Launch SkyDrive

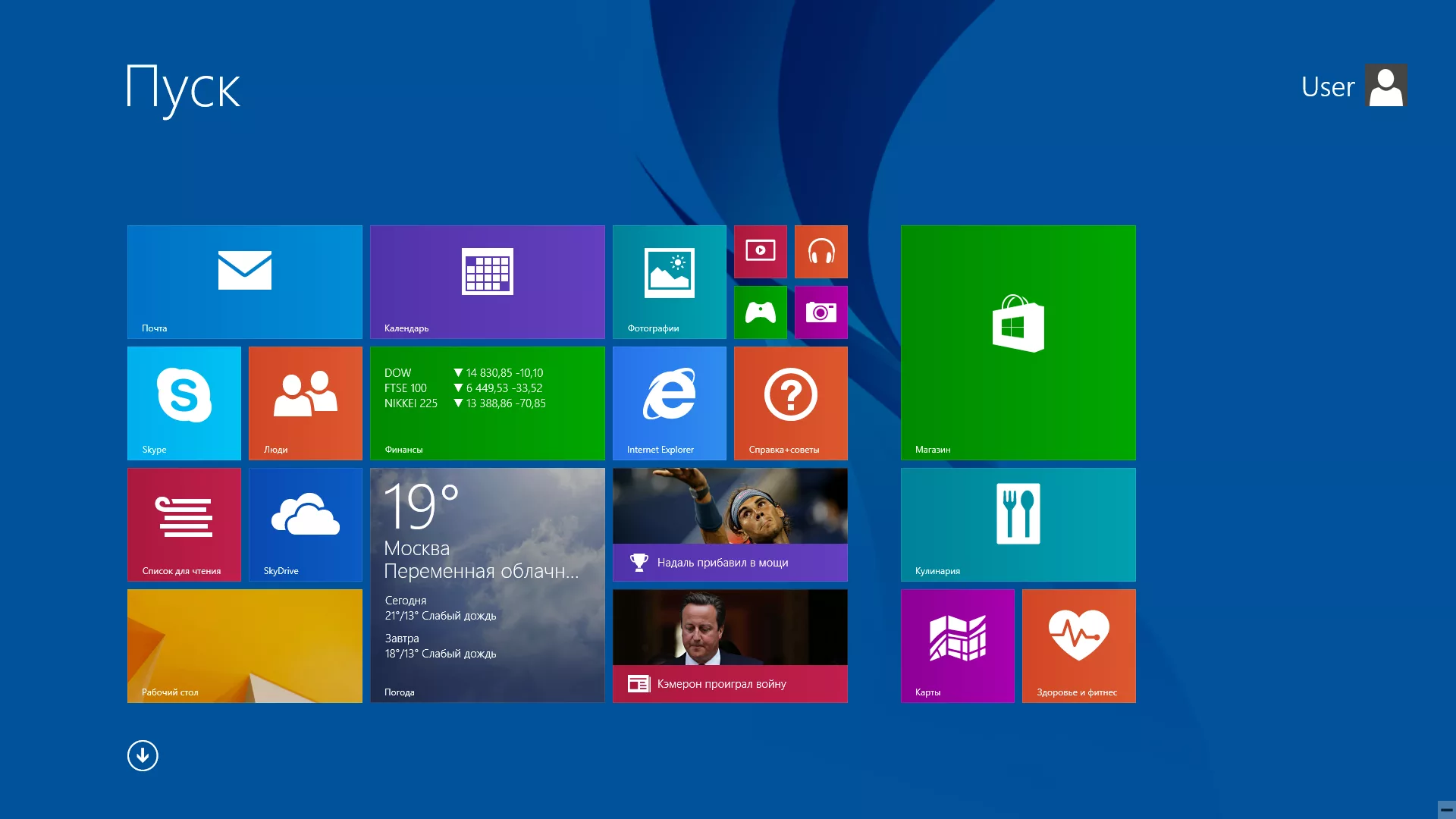click(305, 524)
